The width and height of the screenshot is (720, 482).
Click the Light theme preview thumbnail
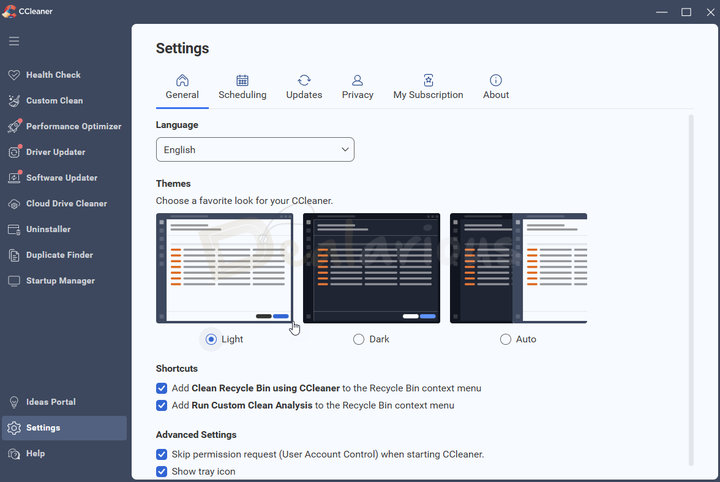pos(225,268)
